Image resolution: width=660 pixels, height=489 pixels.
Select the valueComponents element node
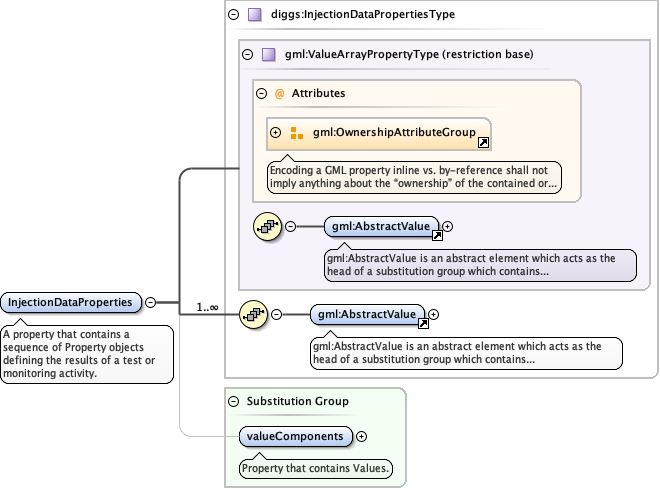297,436
